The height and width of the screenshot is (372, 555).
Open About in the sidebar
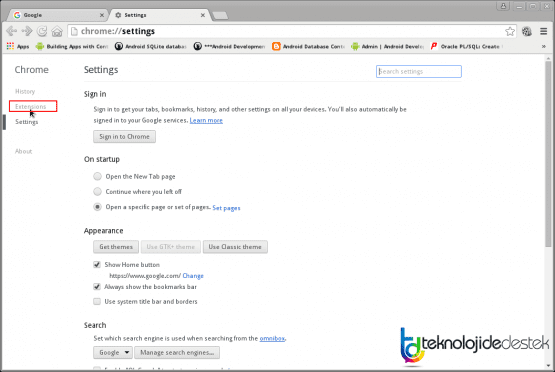pos(23,151)
